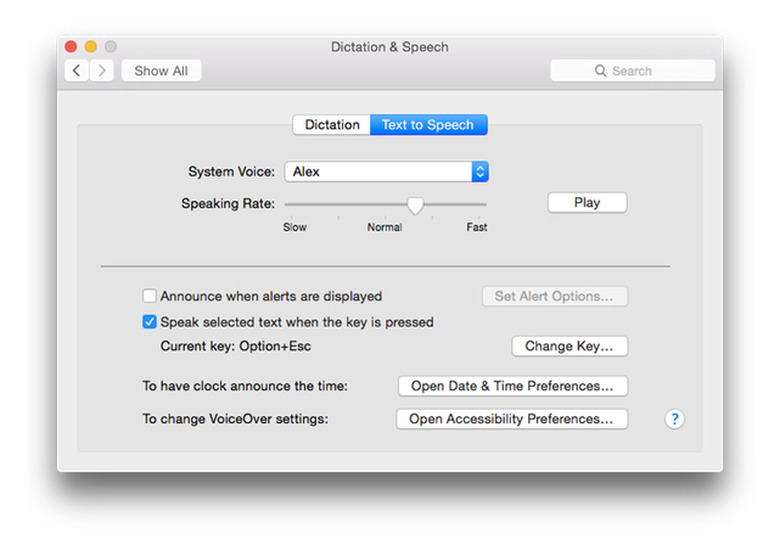The width and height of the screenshot is (780, 551).
Task: Uncheck Speak selected text when key pressed
Action: (x=149, y=322)
